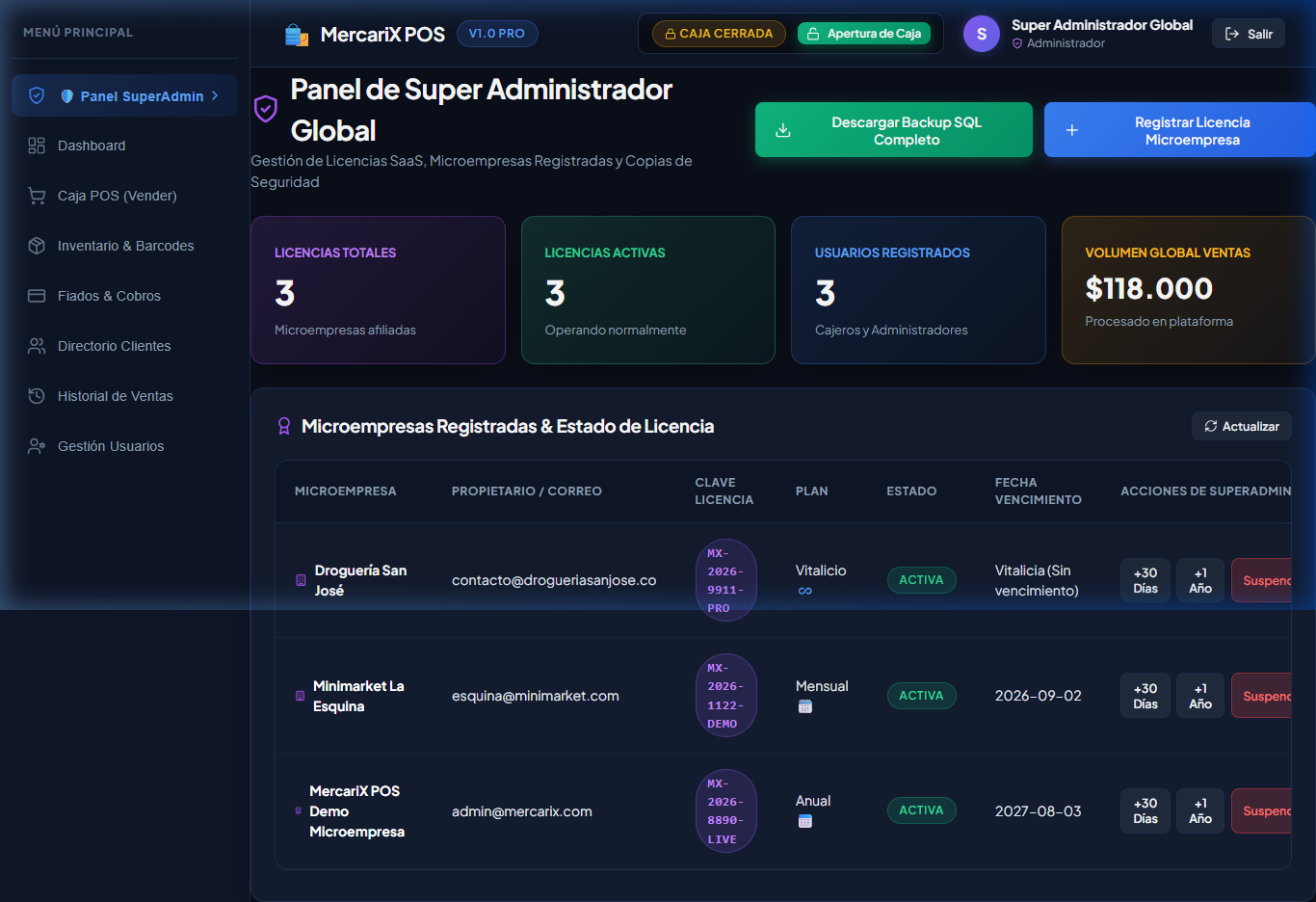This screenshot has width=1316, height=902.
Task: Click the open-lock icon in Apertura de Caja
Action: click(813, 34)
